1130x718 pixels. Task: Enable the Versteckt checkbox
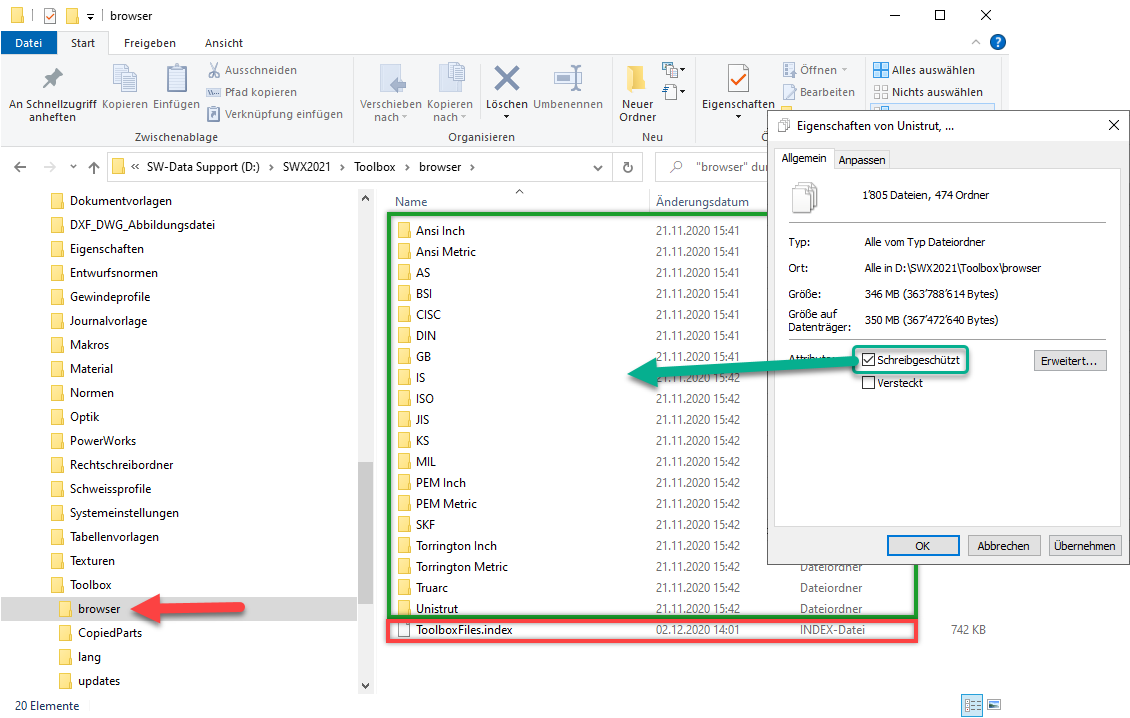pos(868,382)
